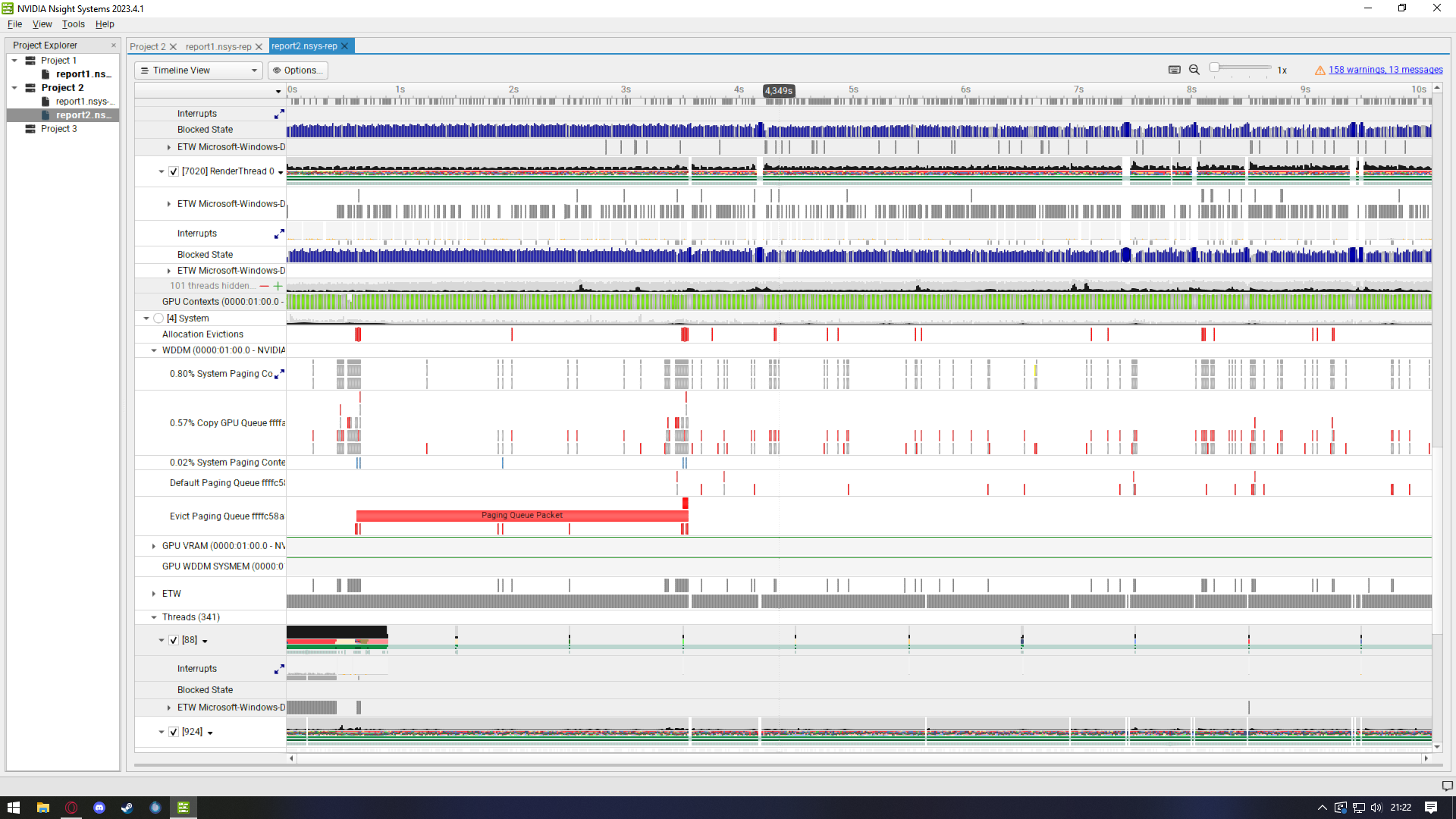The height and width of the screenshot is (819, 1456).
Task: Click the Evict Paging Queue row label
Action: pos(227,516)
